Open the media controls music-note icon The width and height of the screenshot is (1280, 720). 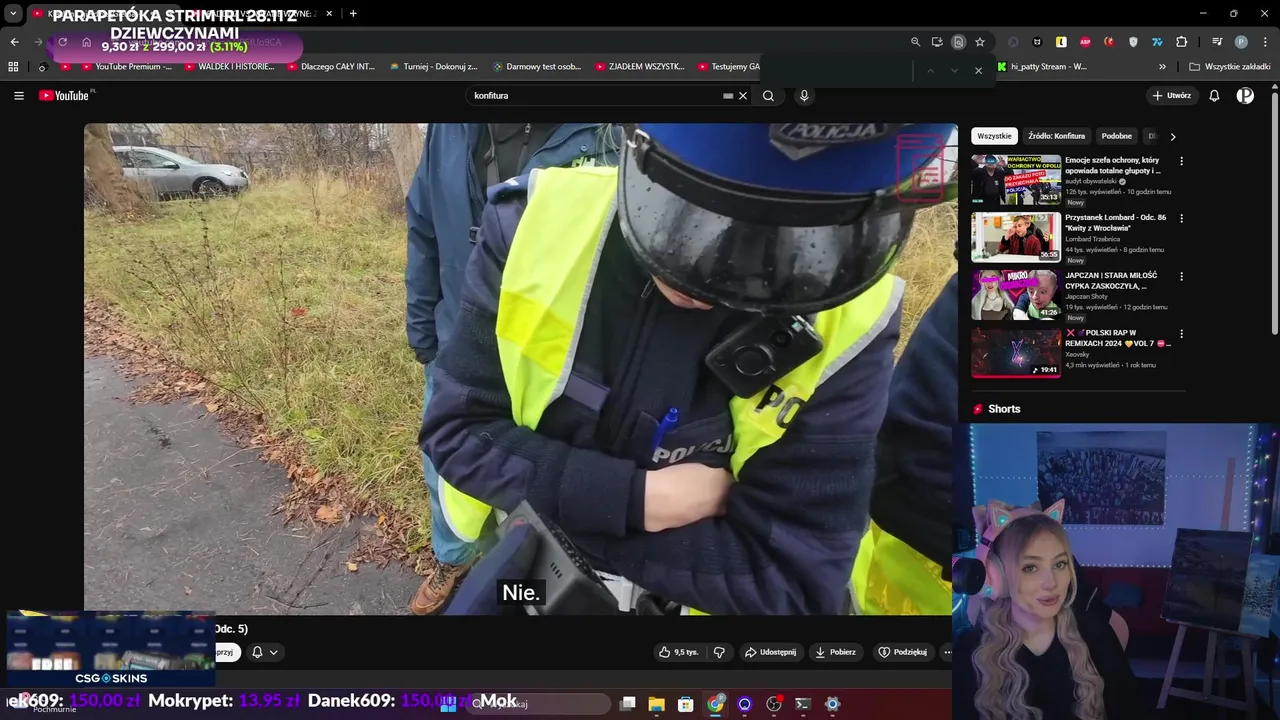pyautogui.click(x=1217, y=42)
